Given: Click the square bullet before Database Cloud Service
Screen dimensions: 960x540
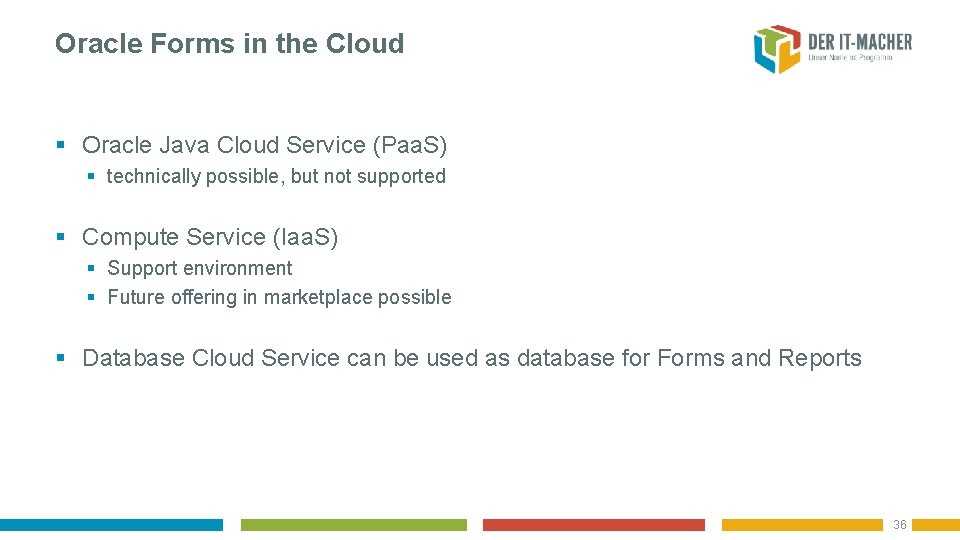Looking at the screenshot, I should pyautogui.click(x=61, y=359).
